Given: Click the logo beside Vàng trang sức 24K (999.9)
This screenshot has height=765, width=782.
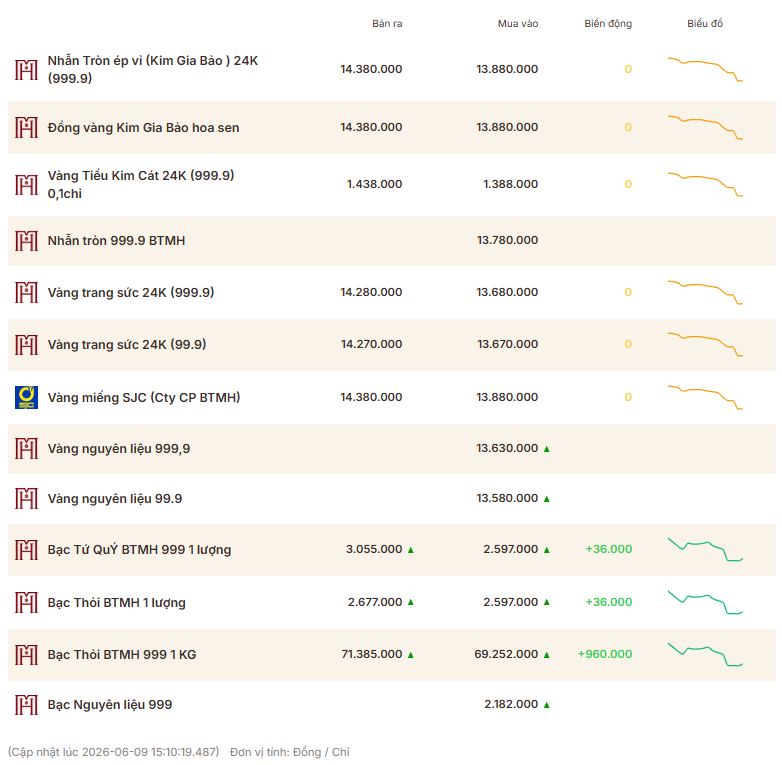Looking at the screenshot, I should [x=26, y=293].
